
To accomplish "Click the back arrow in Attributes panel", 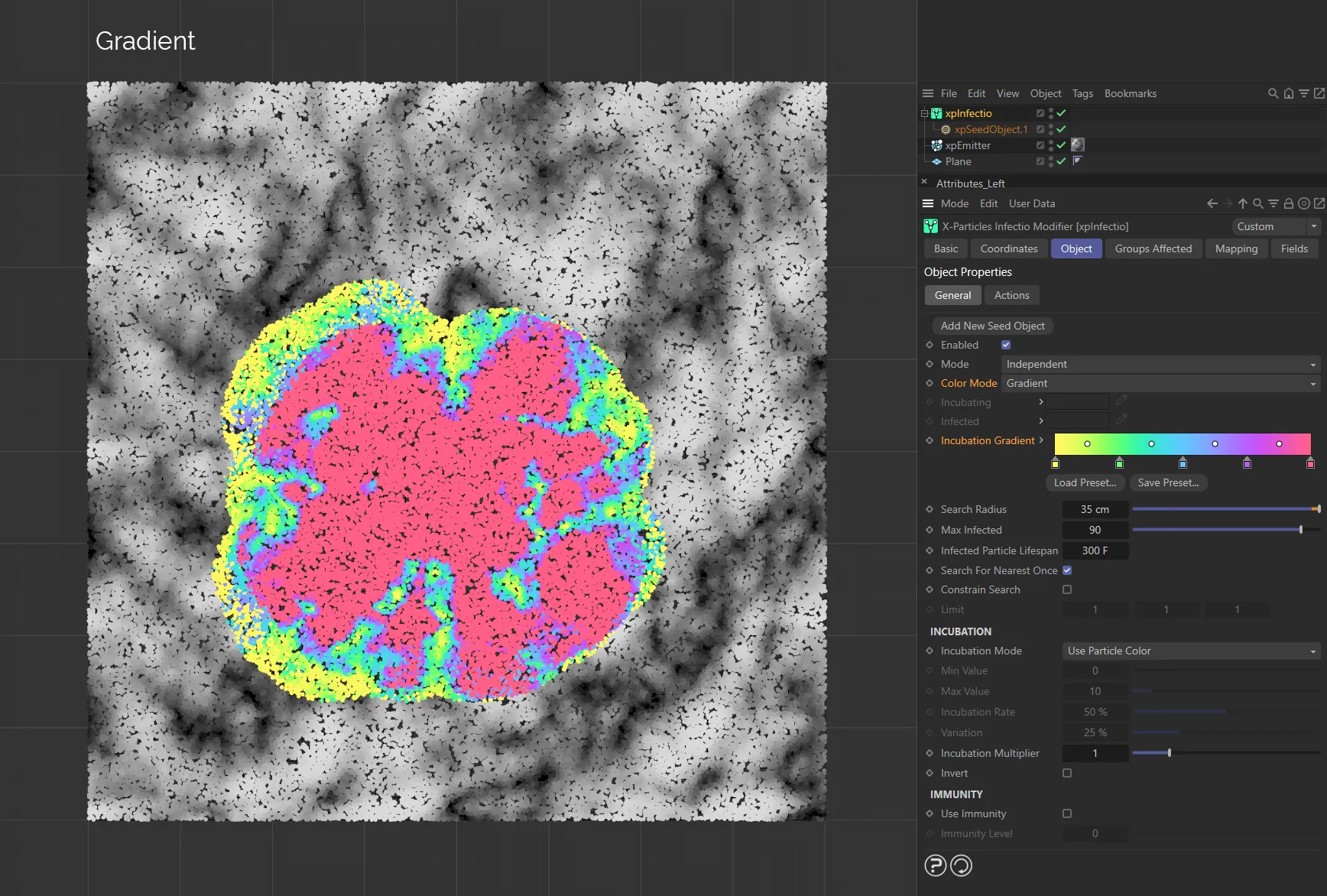I will click(x=1212, y=203).
